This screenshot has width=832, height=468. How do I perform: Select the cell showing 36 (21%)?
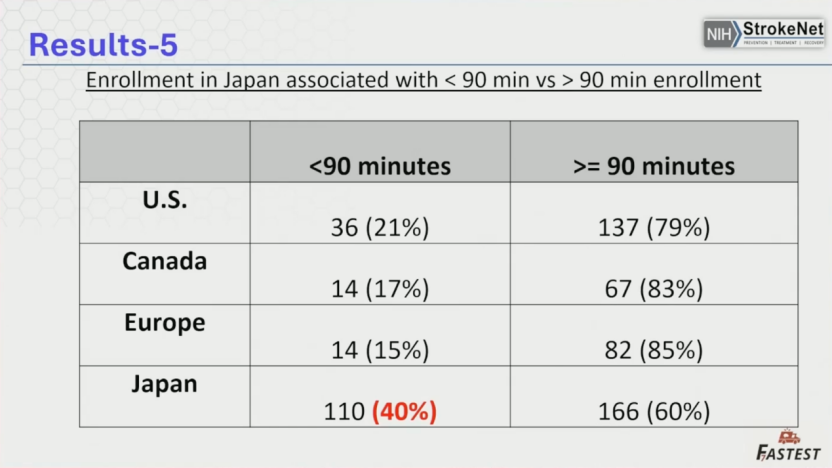380,228
